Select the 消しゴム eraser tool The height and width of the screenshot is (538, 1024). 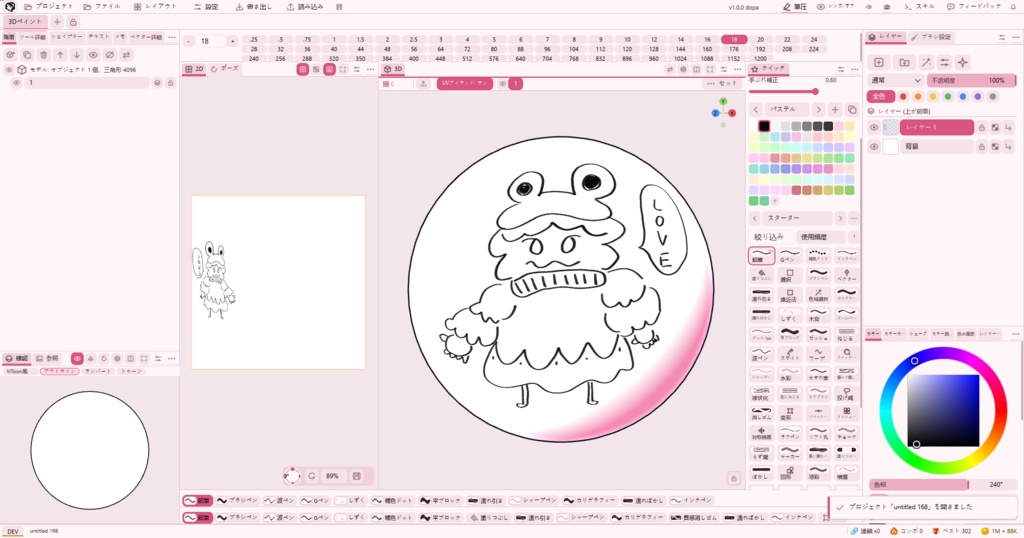761,413
